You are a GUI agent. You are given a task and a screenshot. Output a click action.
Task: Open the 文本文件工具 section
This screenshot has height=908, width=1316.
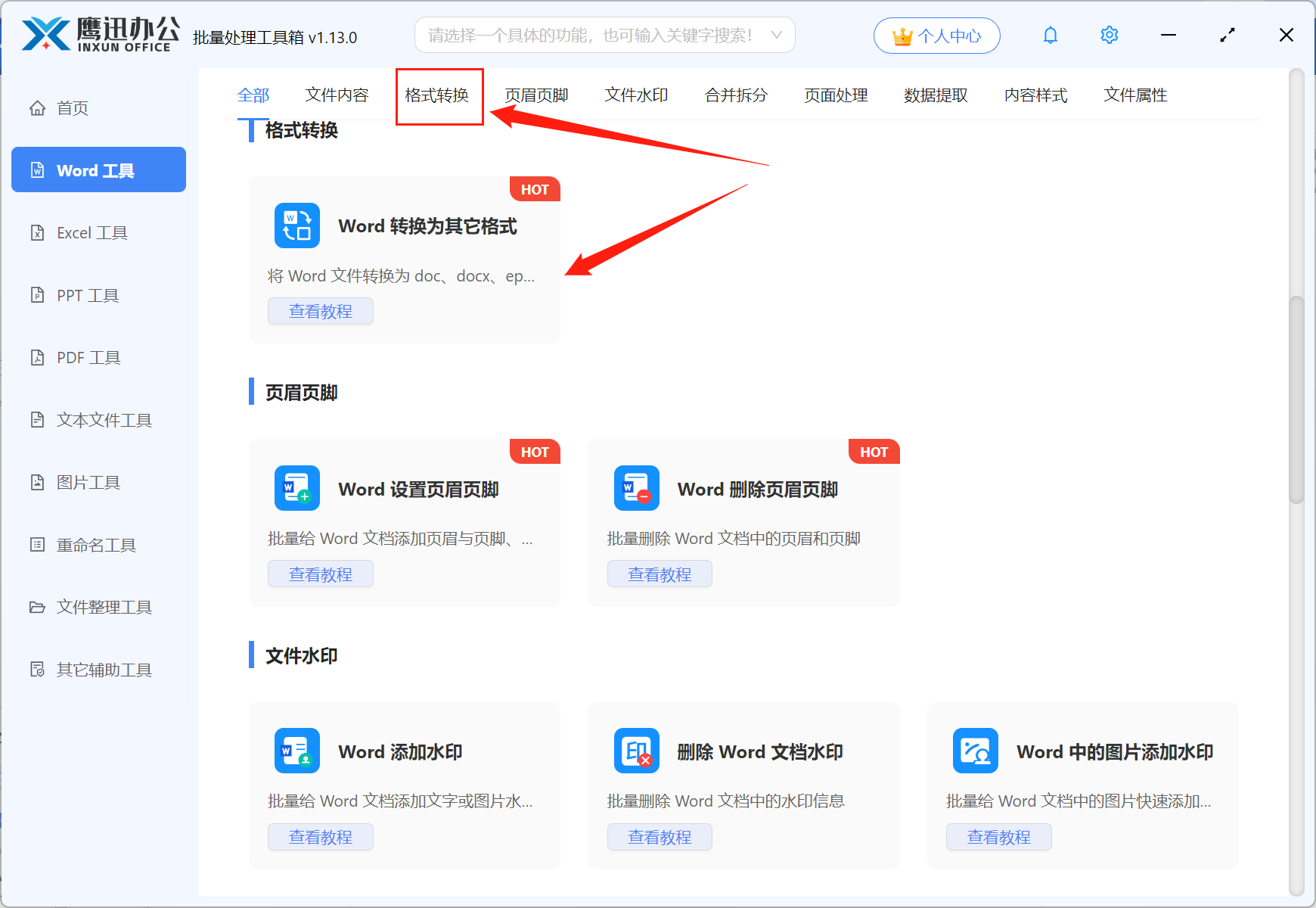click(x=103, y=419)
